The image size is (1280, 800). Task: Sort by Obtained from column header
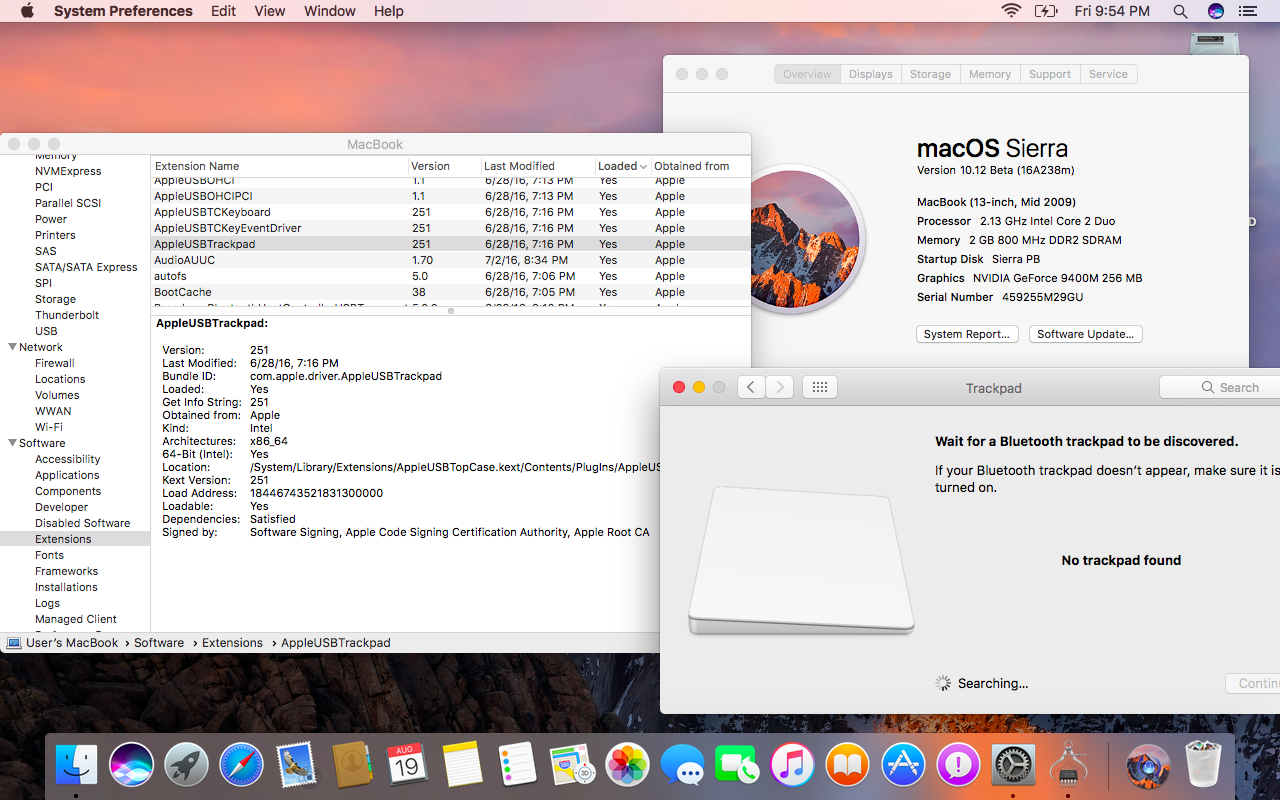click(700, 166)
